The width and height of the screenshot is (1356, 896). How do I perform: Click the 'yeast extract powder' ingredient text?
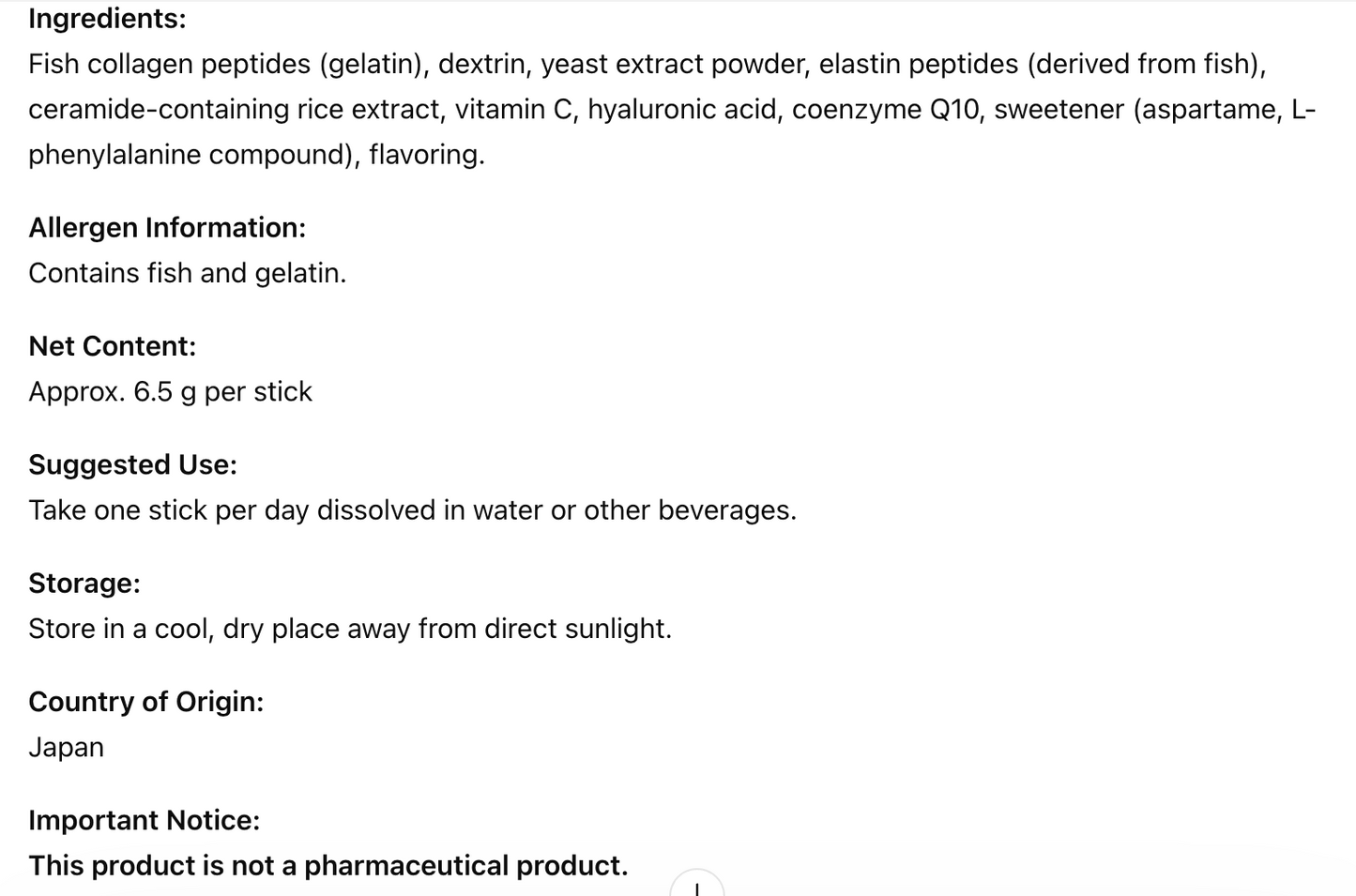pos(672,65)
